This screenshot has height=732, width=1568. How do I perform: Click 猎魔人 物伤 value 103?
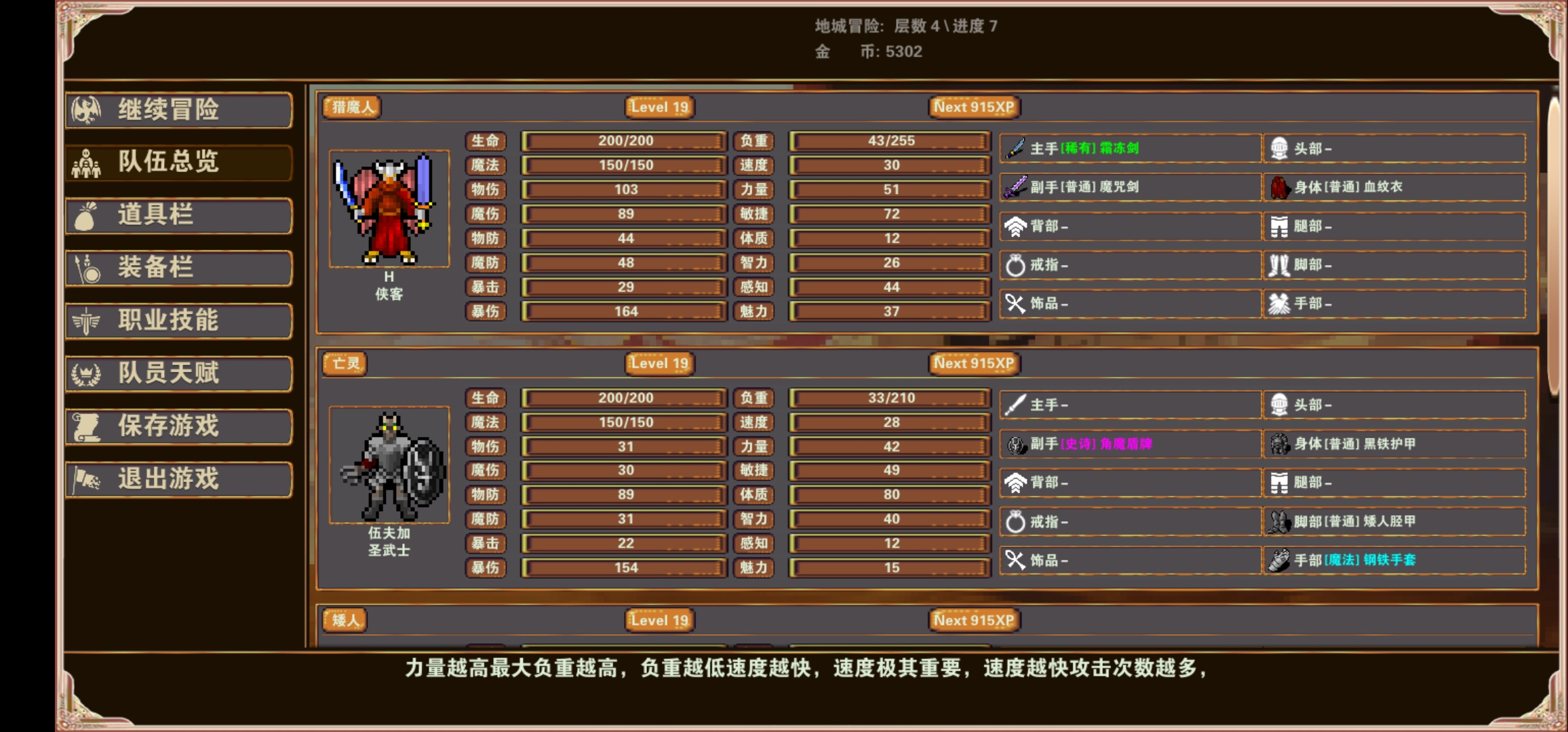[624, 190]
